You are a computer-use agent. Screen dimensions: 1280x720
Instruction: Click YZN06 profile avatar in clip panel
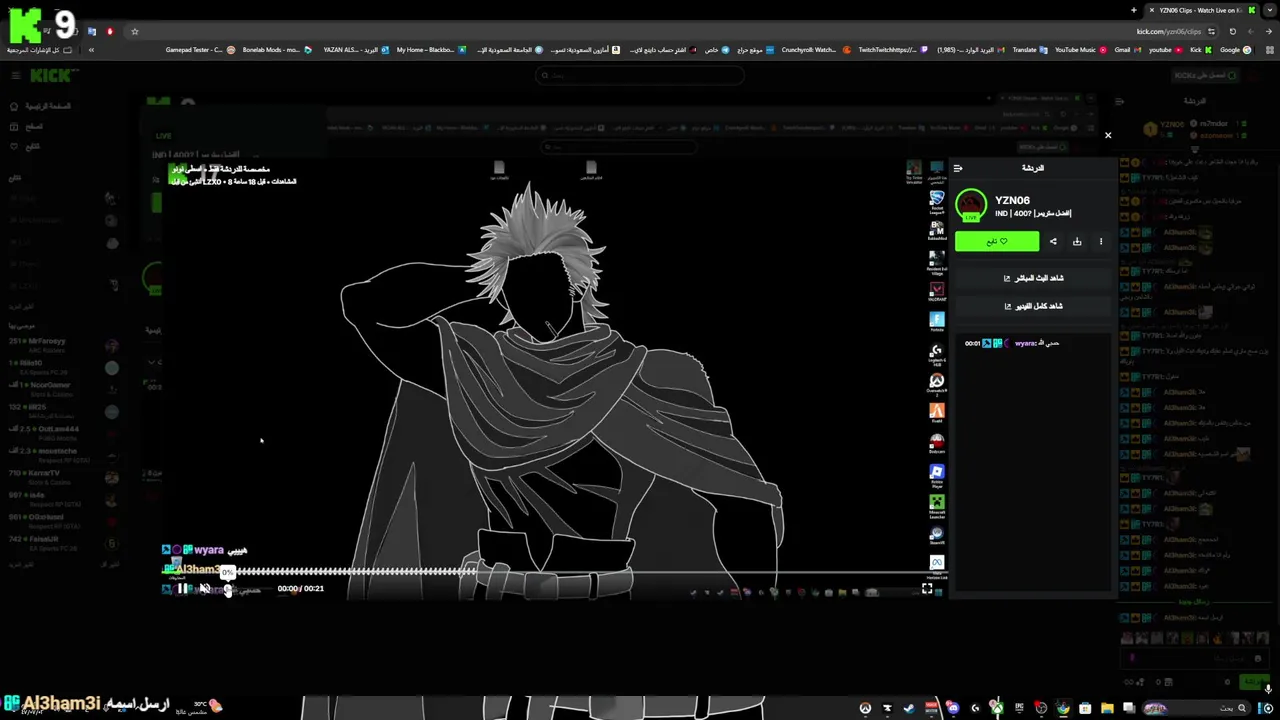(x=970, y=205)
